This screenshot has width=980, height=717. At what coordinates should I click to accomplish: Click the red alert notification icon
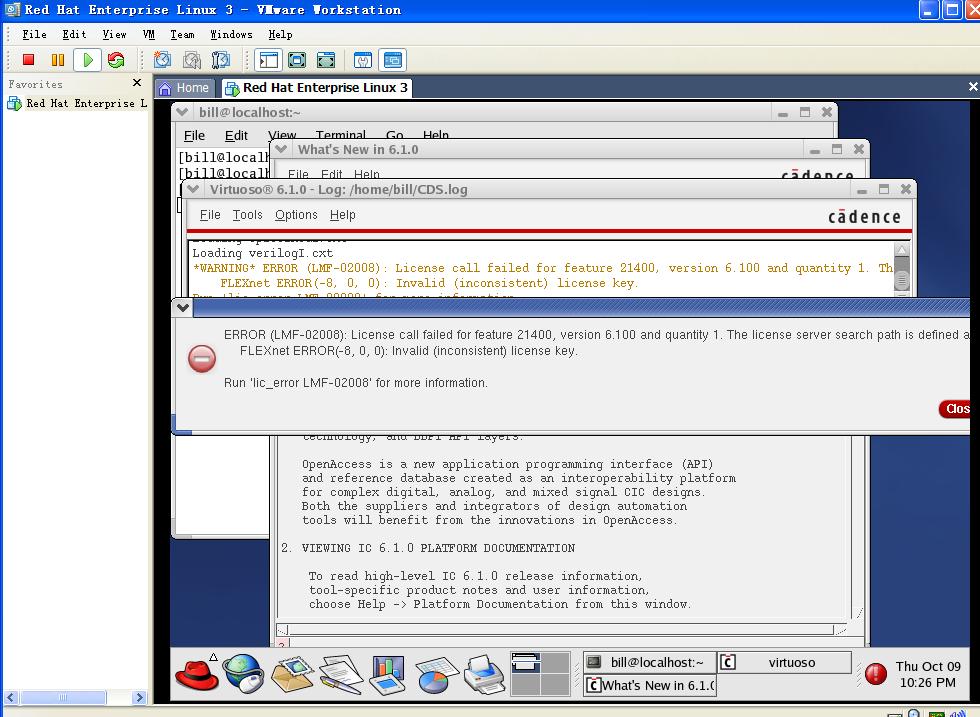876,674
